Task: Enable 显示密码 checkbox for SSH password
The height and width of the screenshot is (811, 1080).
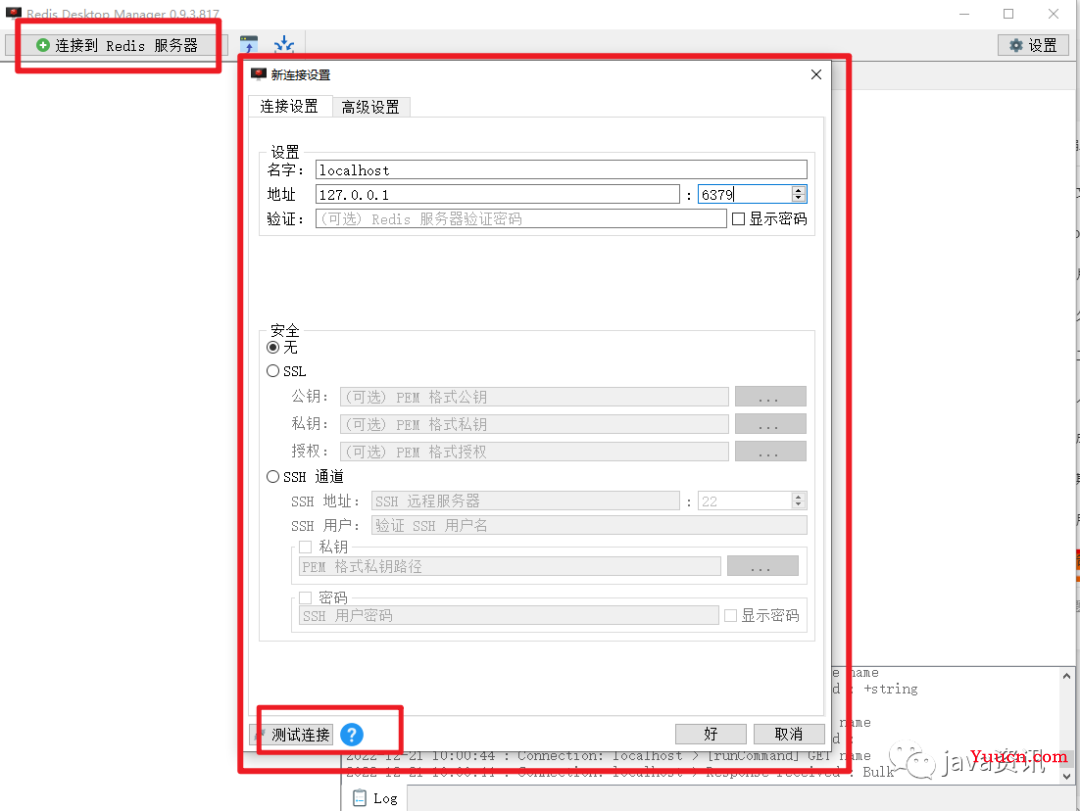Action: click(731, 615)
